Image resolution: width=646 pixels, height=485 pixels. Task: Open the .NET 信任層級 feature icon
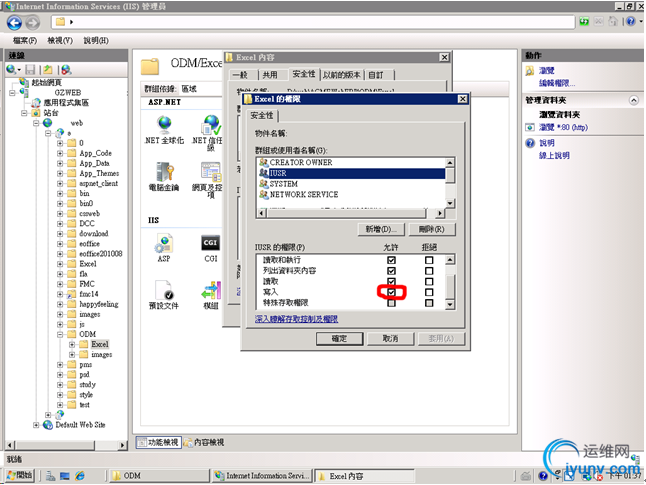211,124
